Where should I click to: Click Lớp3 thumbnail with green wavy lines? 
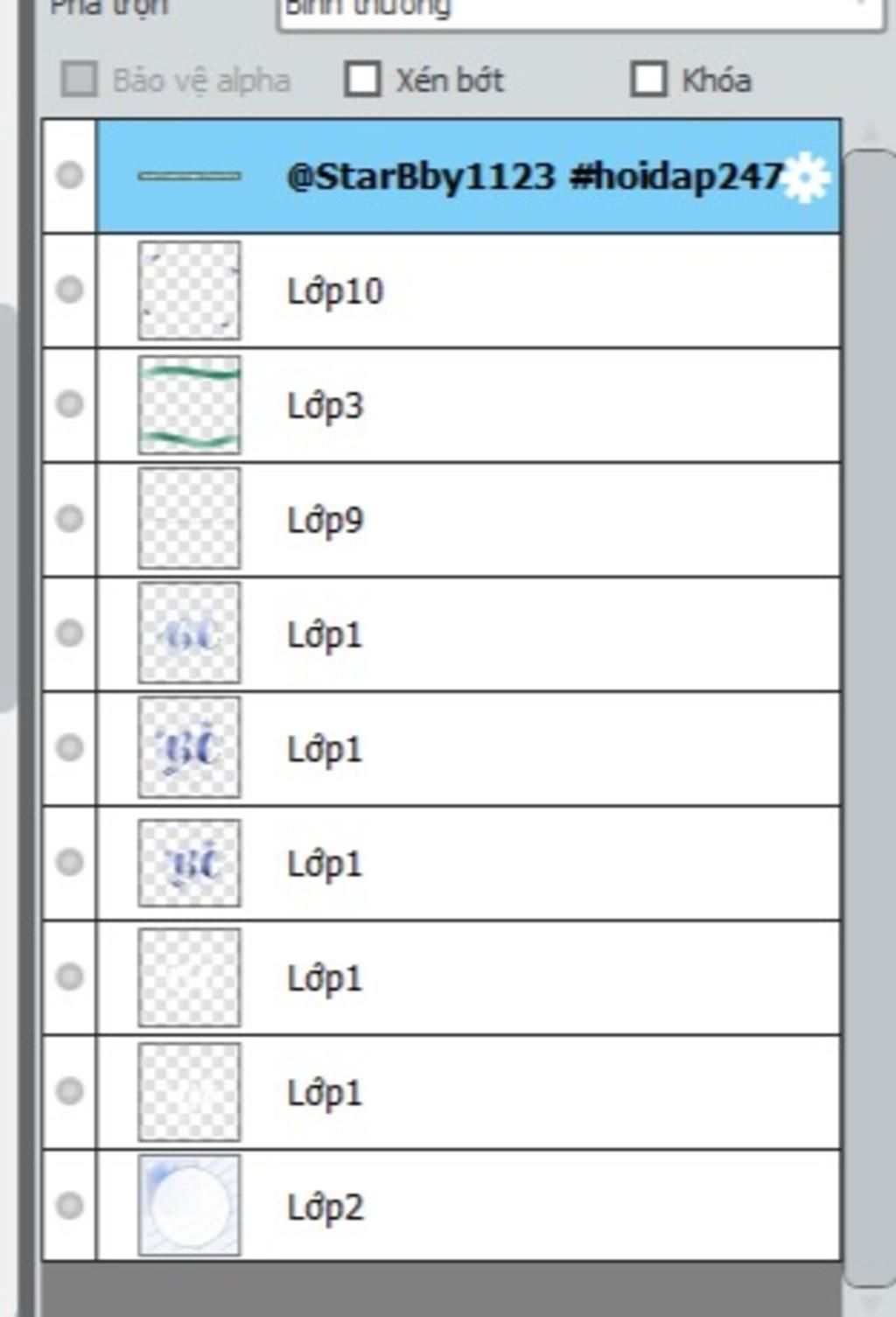[189, 404]
